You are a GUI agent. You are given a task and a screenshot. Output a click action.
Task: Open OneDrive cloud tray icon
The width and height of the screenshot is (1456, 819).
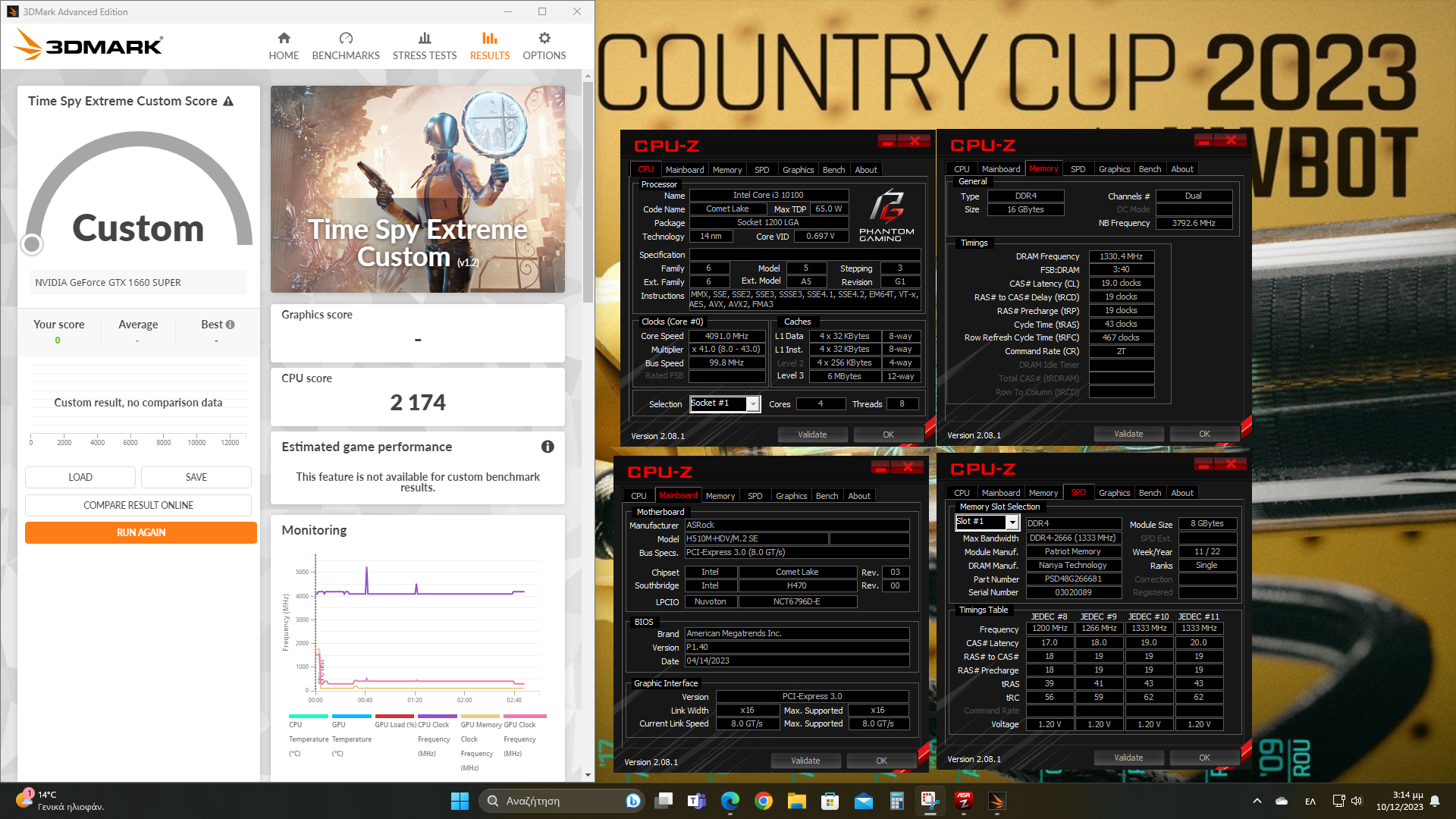coord(1282,801)
